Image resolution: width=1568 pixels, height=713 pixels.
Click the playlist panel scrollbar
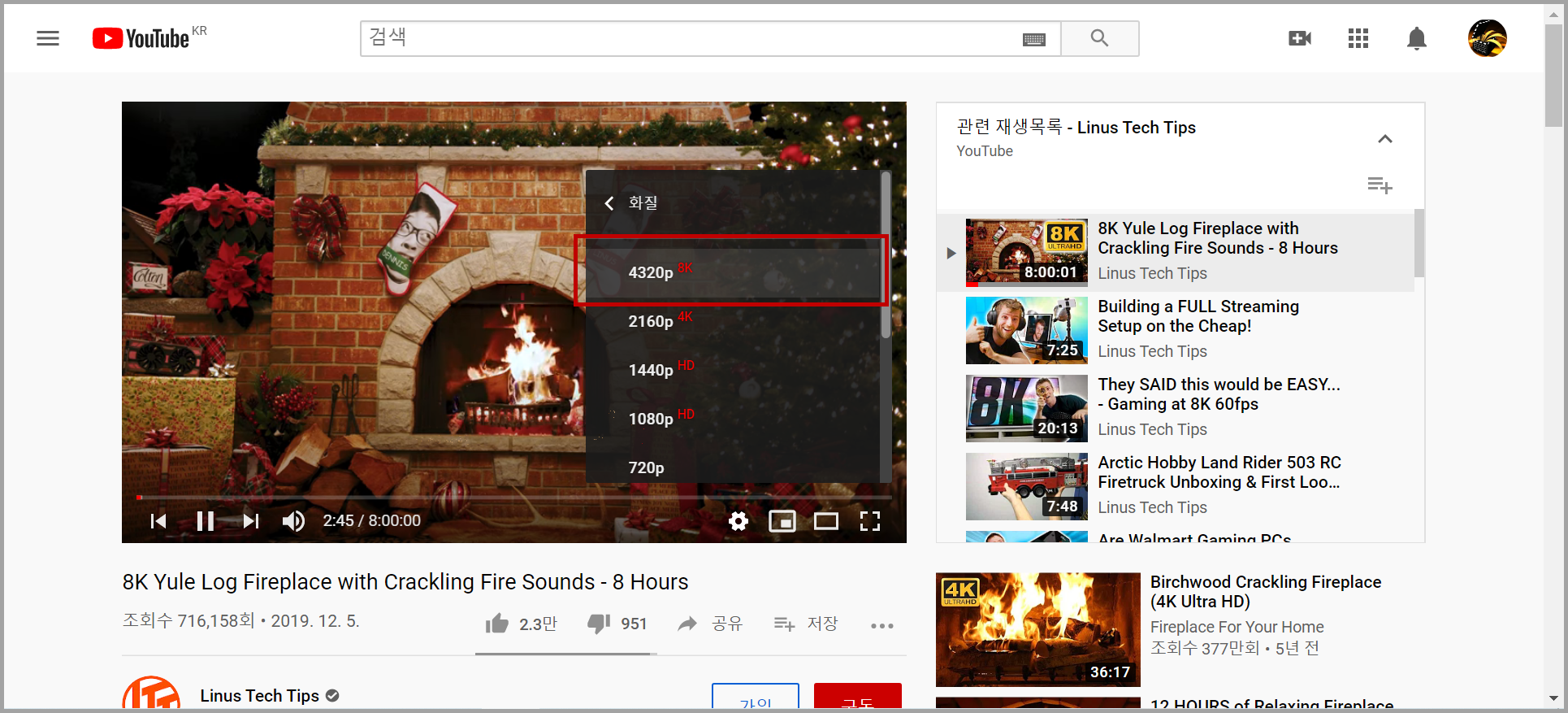(1419, 244)
